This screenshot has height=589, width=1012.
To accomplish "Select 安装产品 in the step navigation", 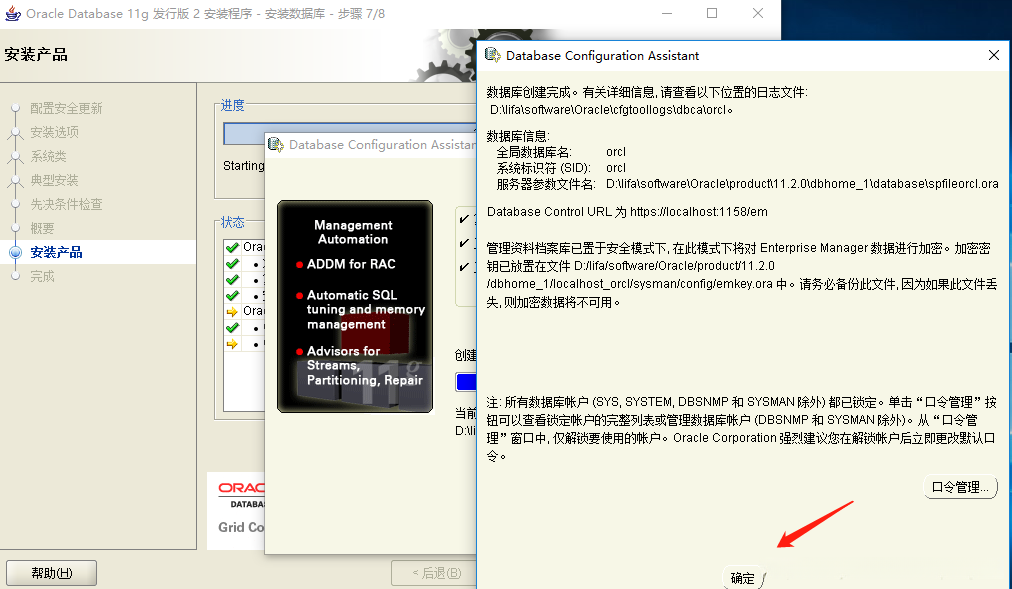I will point(48,251).
